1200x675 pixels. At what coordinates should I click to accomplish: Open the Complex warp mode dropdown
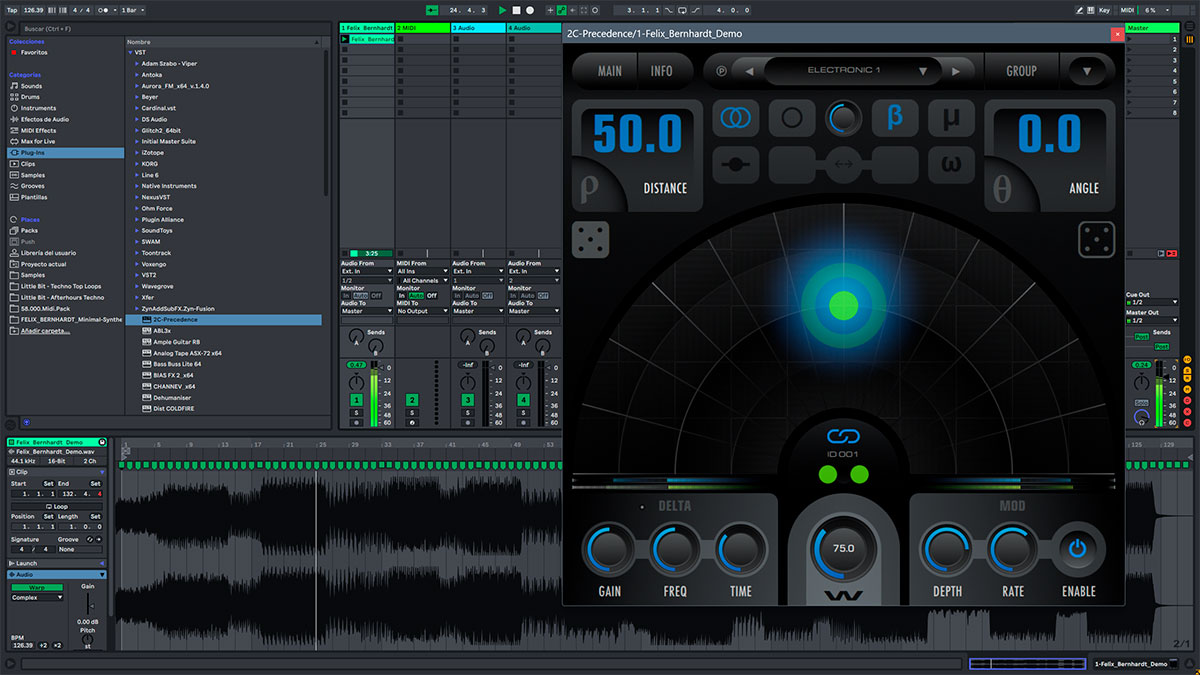pos(37,597)
